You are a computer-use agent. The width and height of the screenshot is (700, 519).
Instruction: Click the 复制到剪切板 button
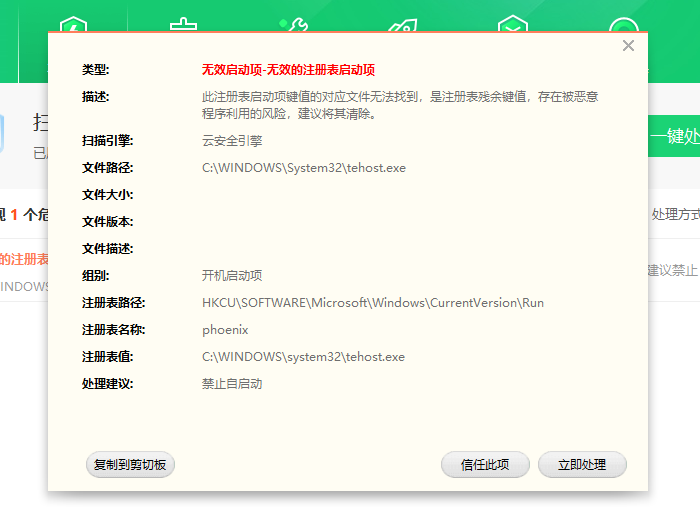click(130, 465)
